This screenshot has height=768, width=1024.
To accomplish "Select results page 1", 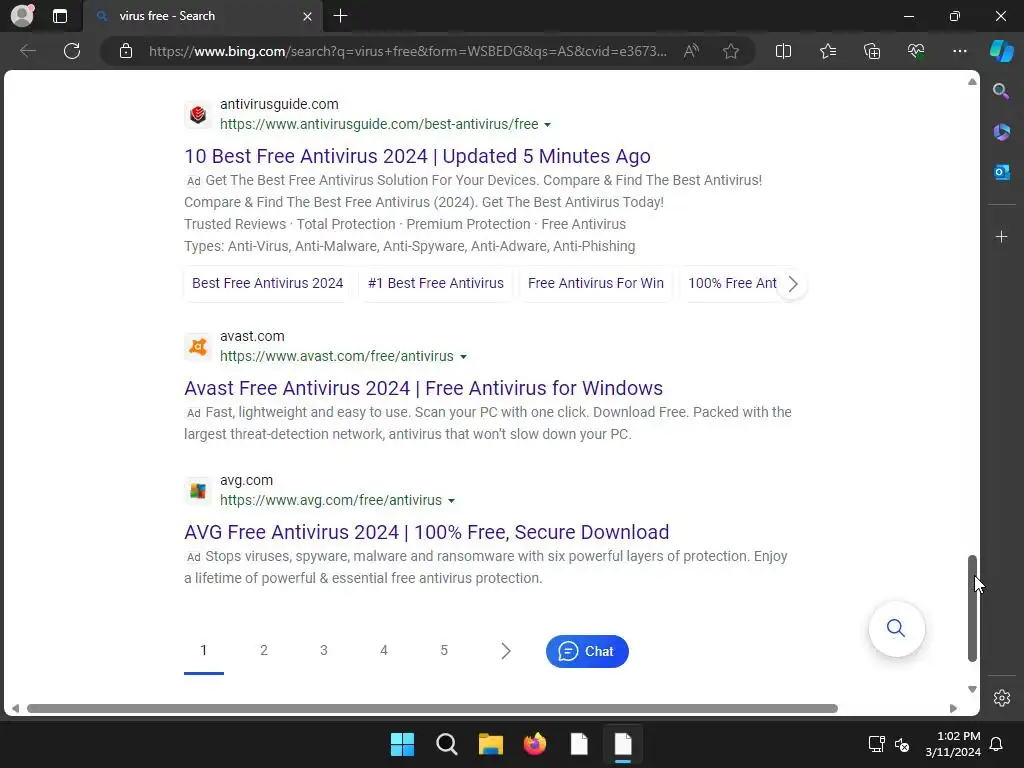I will coord(204,650).
